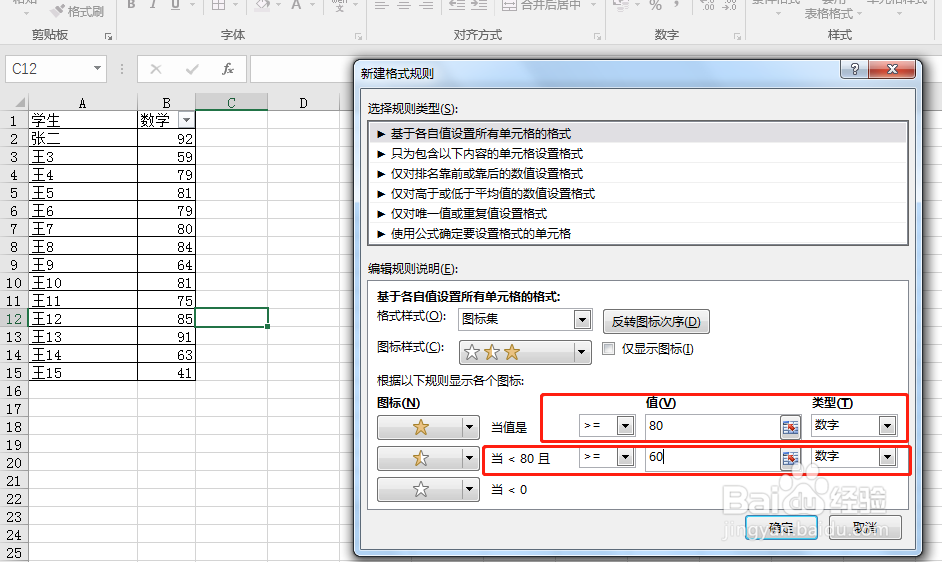Click cell containing 王9
The image size is (942, 562).
pos(83,264)
